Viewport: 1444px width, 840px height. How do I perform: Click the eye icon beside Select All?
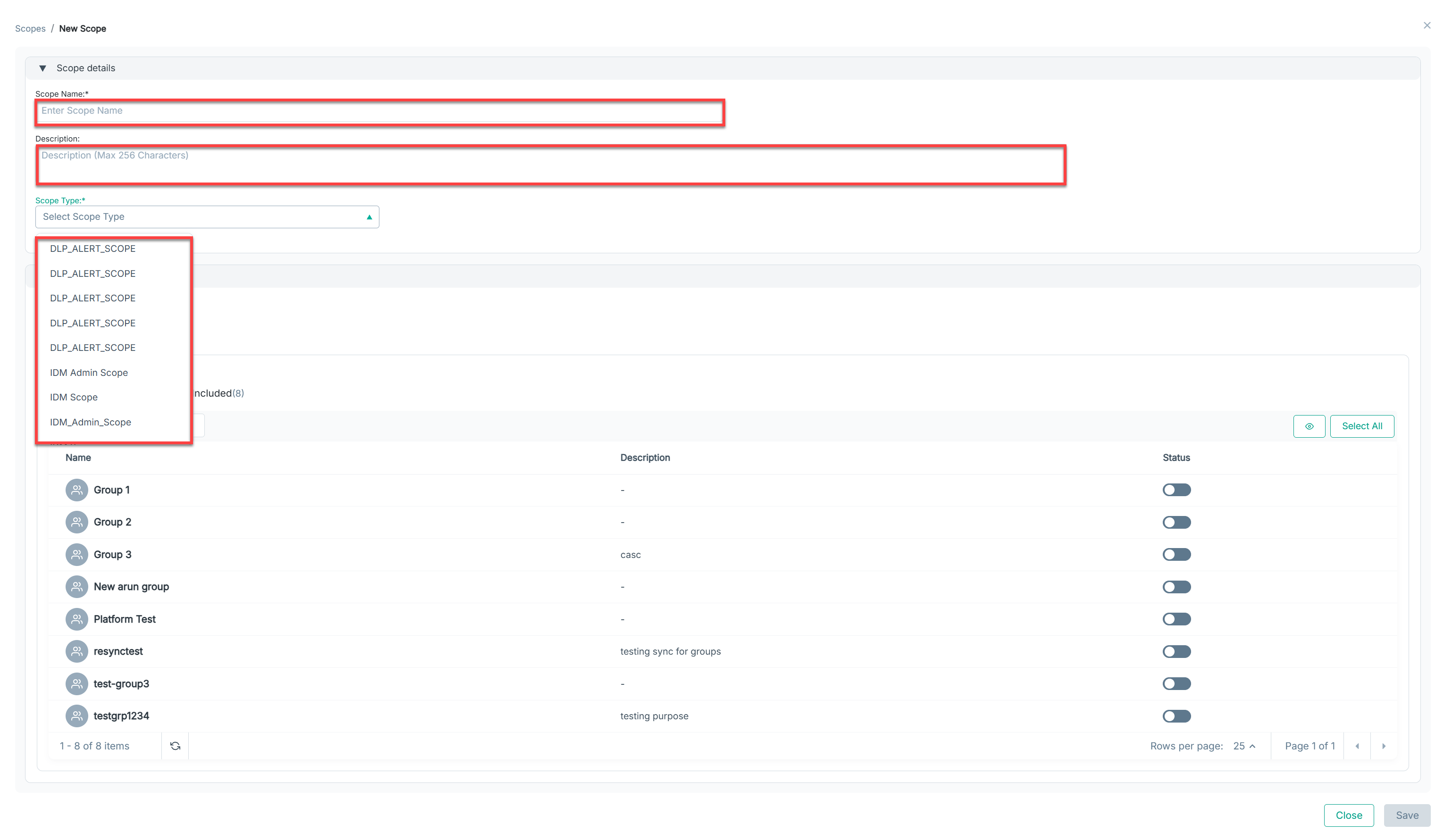pyautogui.click(x=1309, y=426)
